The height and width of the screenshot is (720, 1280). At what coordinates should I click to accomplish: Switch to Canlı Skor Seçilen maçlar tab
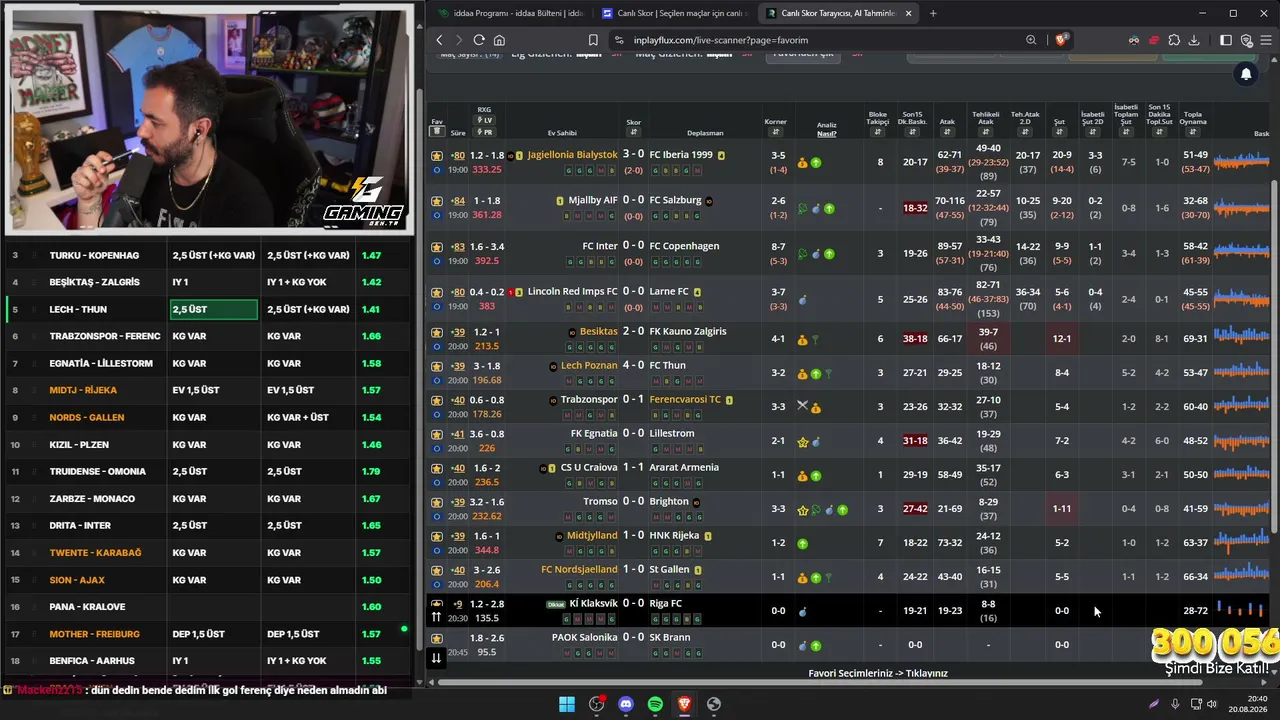(673, 13)
